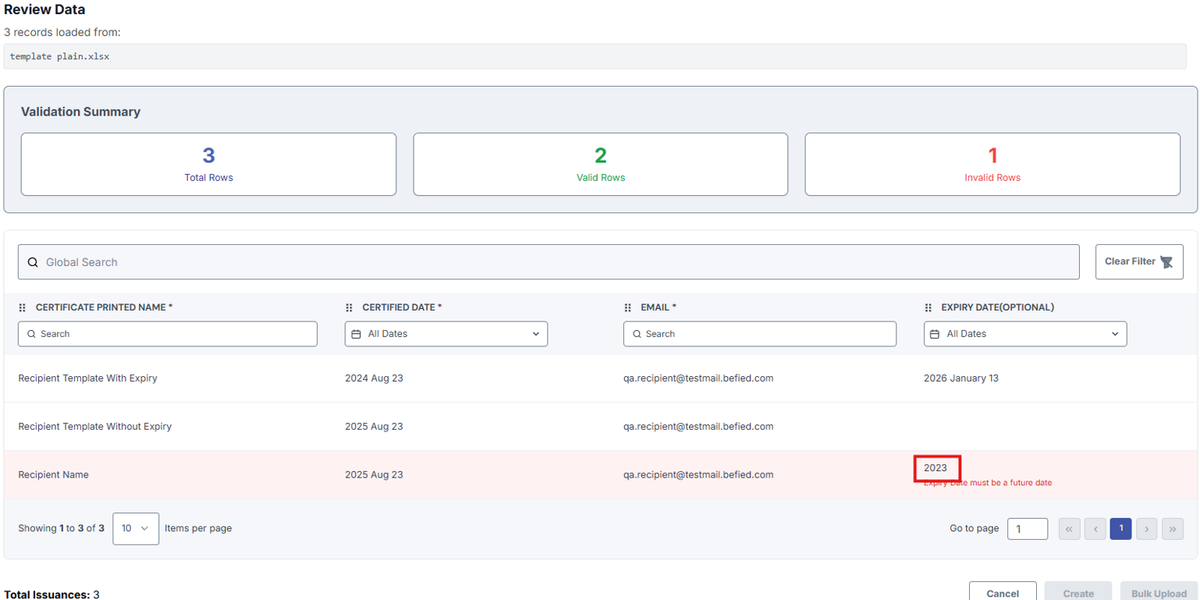Screen dimensions: 1200x600
Task: Select page 1 in pagination
Action: pyautogui.click(x=1121, y=528)
